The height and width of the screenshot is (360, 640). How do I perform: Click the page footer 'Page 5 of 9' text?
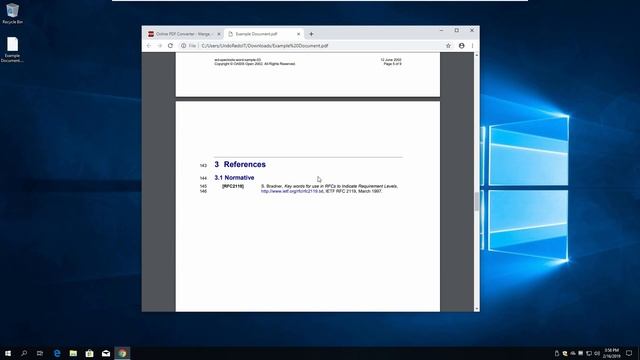pyautogui.click(x=392, y=64)
